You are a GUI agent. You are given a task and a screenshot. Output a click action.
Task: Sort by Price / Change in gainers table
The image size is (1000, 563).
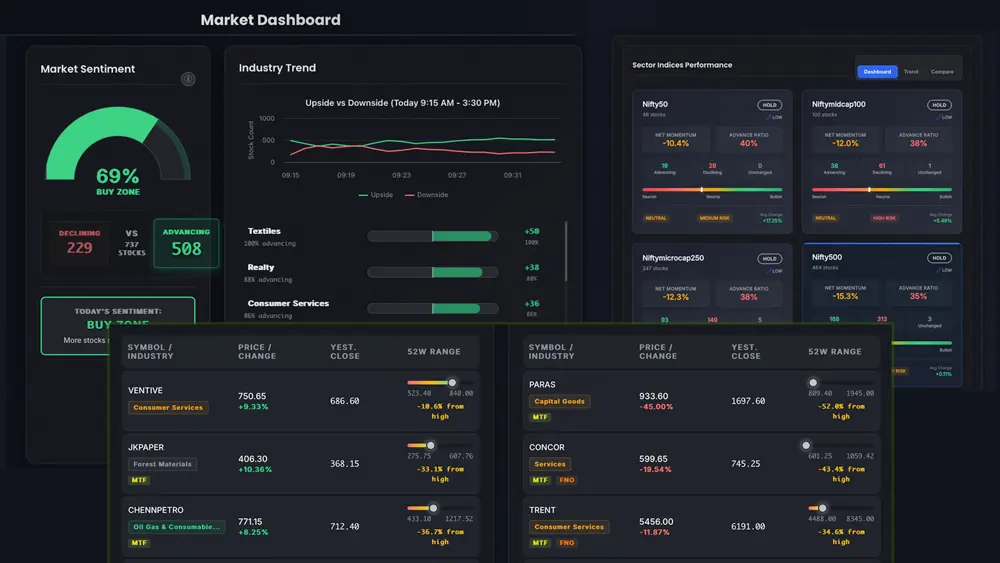pos(257,351)
